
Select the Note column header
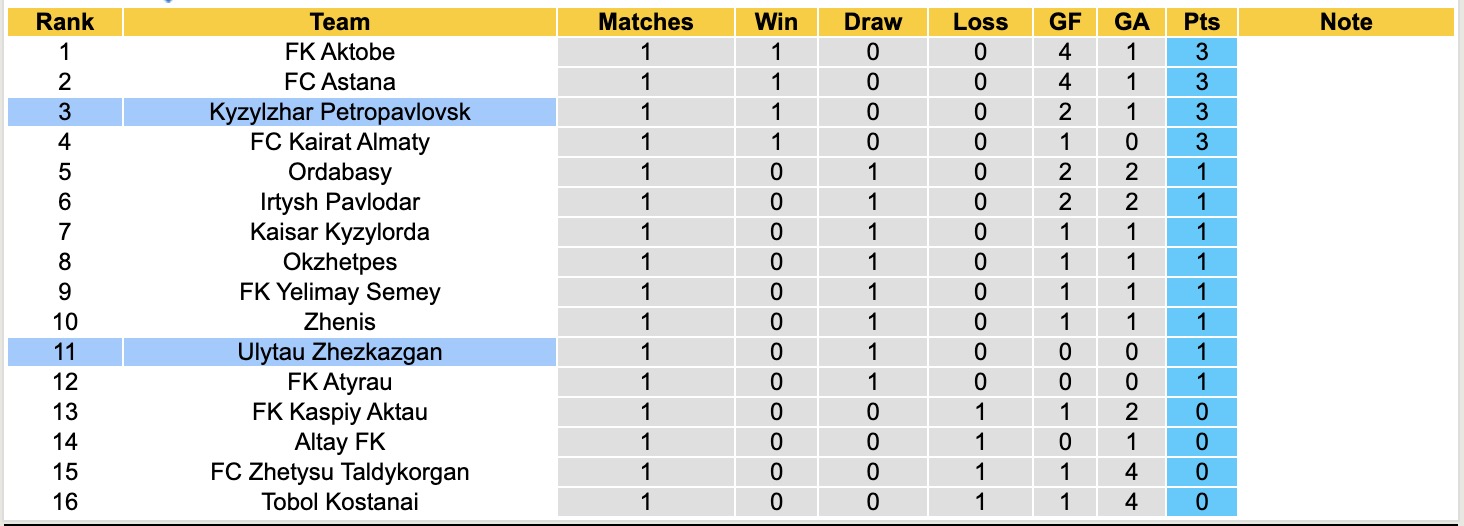tap(1346, 22)
